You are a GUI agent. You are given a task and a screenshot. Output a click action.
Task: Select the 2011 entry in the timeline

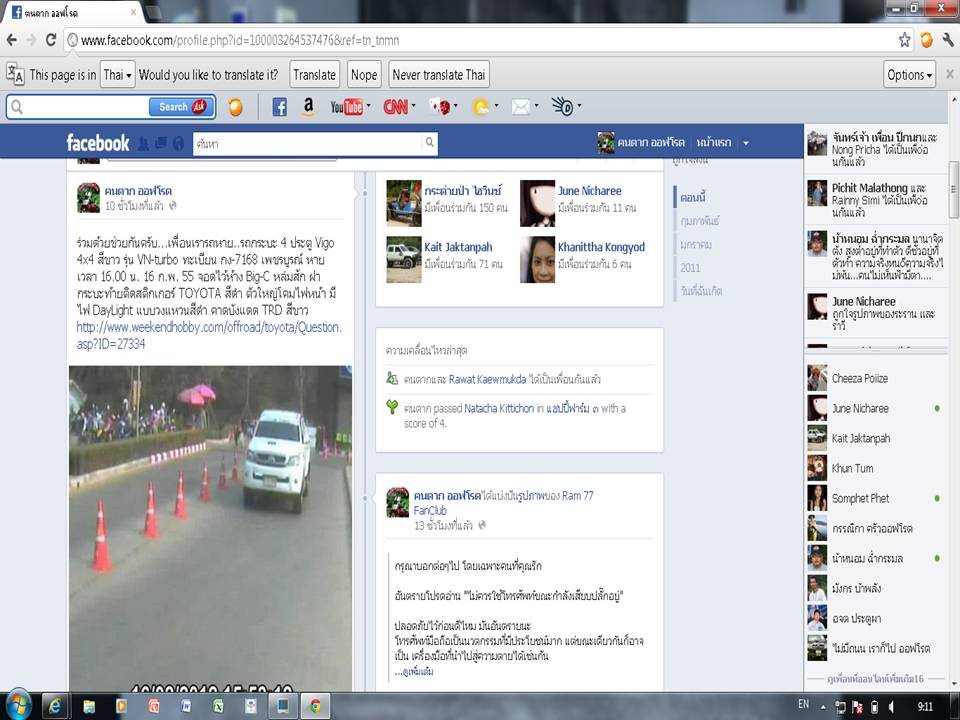pyautogui.click(x=690, y=268)
